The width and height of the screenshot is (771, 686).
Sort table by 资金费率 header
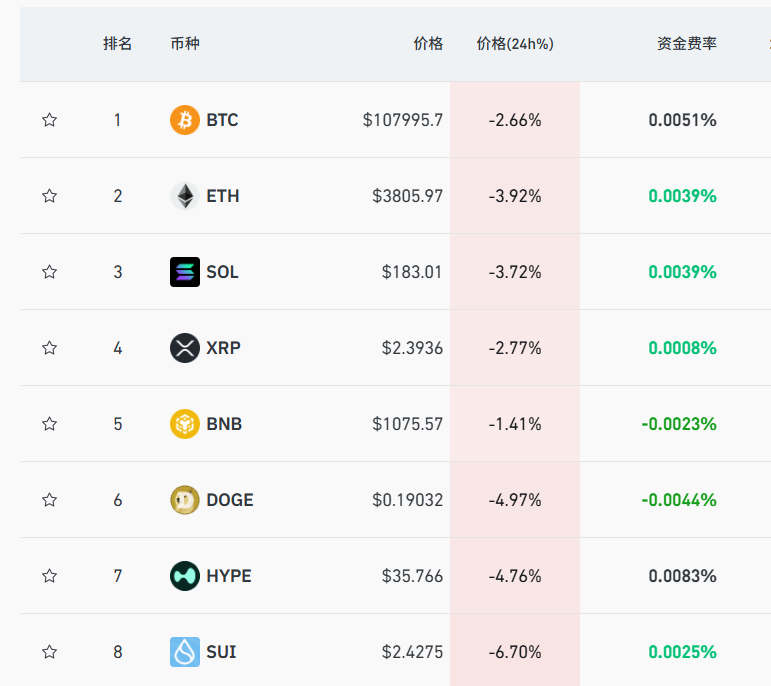tap(686, 44)
